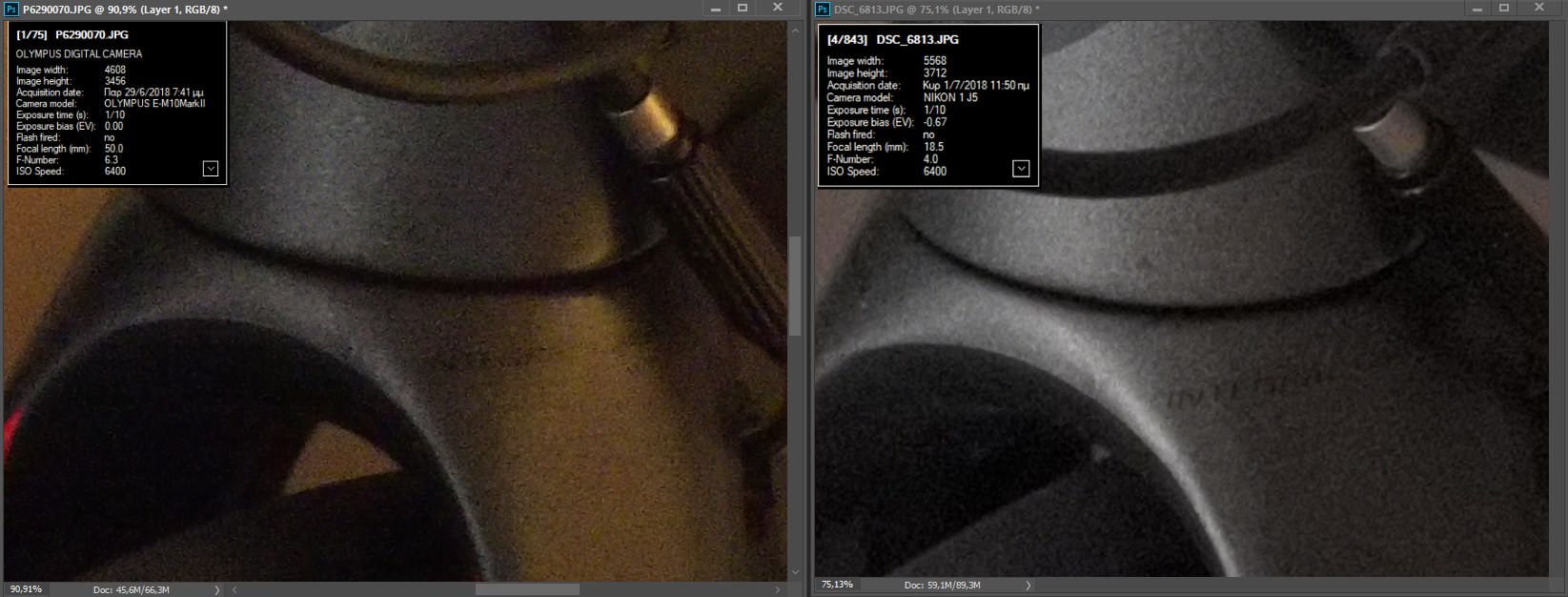Close the P6290070.JPG document window

pos(778,8)
